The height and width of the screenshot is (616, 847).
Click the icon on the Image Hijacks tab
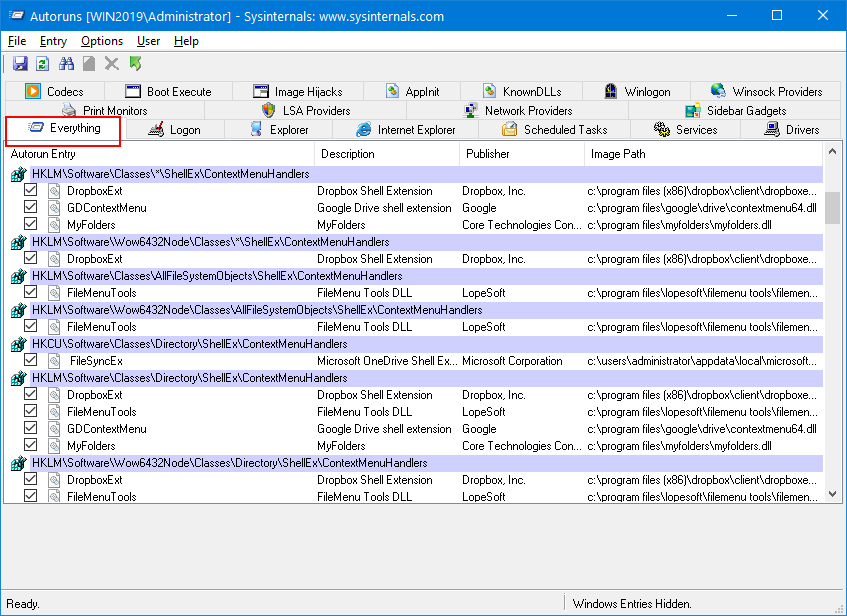(261, 91)
